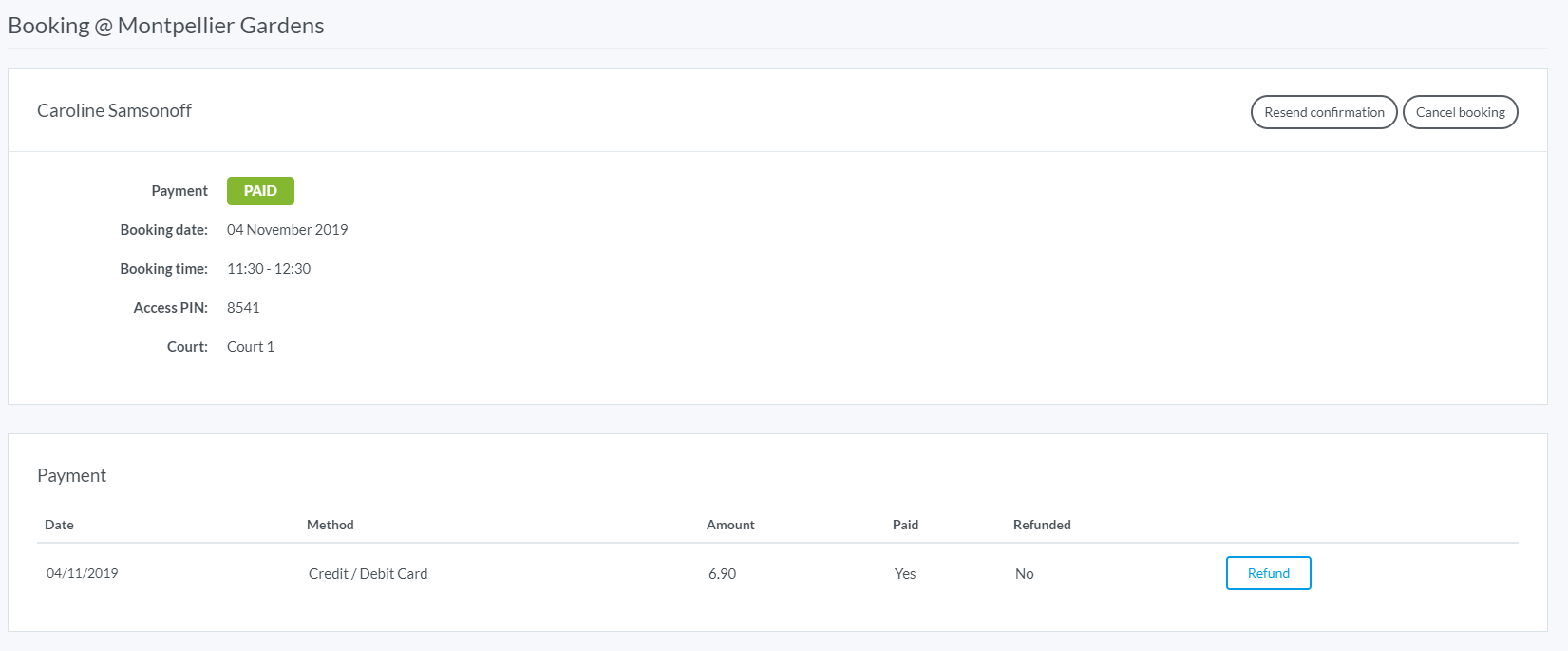Click the green PAID status badge

260,191
